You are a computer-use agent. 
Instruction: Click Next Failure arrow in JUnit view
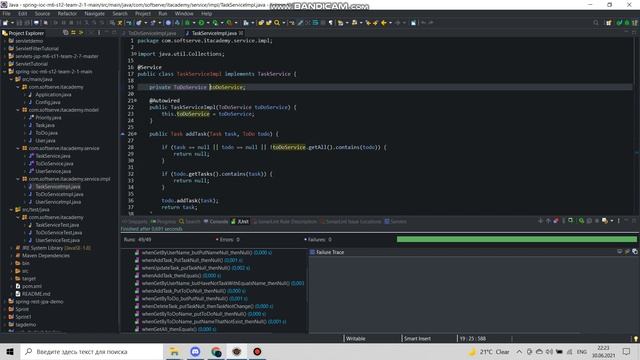[541, 221]
